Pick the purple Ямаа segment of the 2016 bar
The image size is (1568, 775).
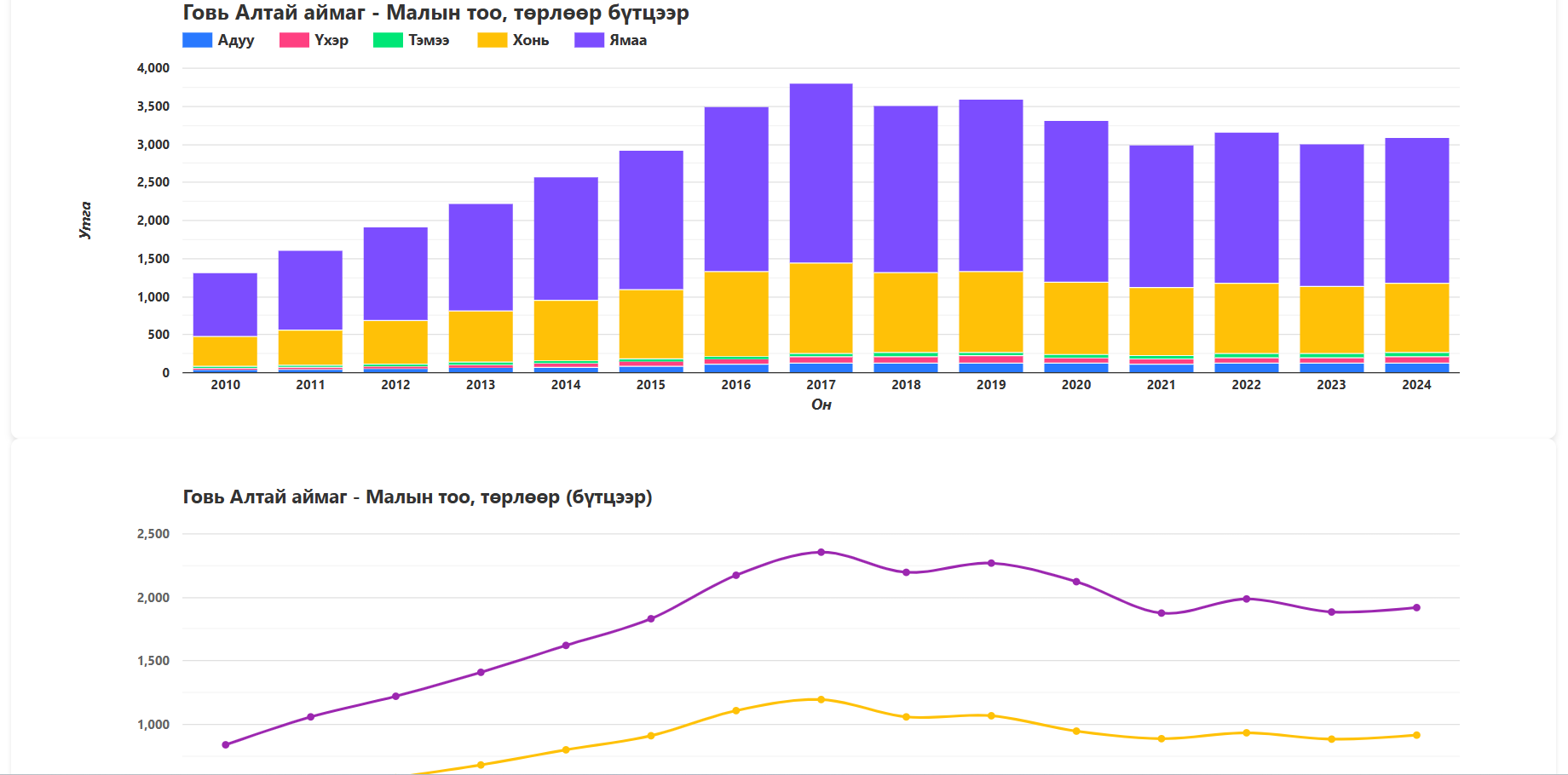(x=736, y=189)
